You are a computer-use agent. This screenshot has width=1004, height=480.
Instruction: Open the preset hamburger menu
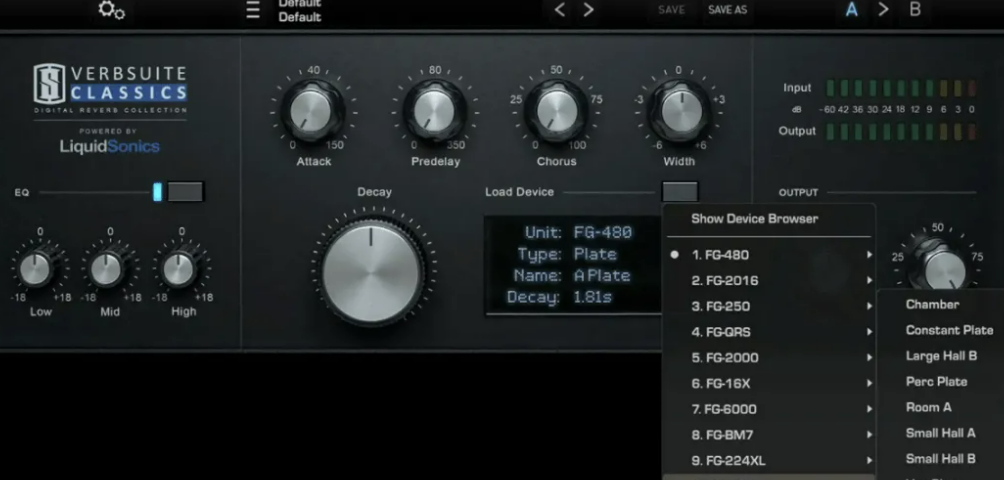point(254,10)
